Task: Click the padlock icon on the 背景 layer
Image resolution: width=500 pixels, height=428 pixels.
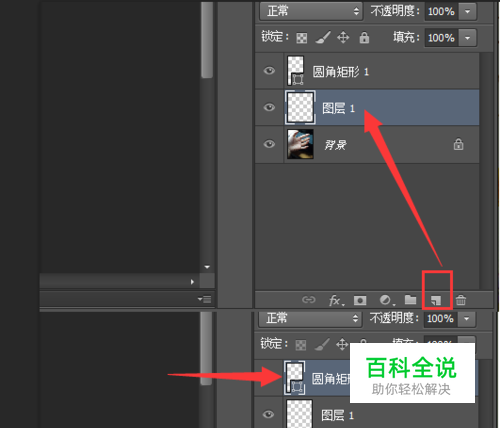Action: 458,144
